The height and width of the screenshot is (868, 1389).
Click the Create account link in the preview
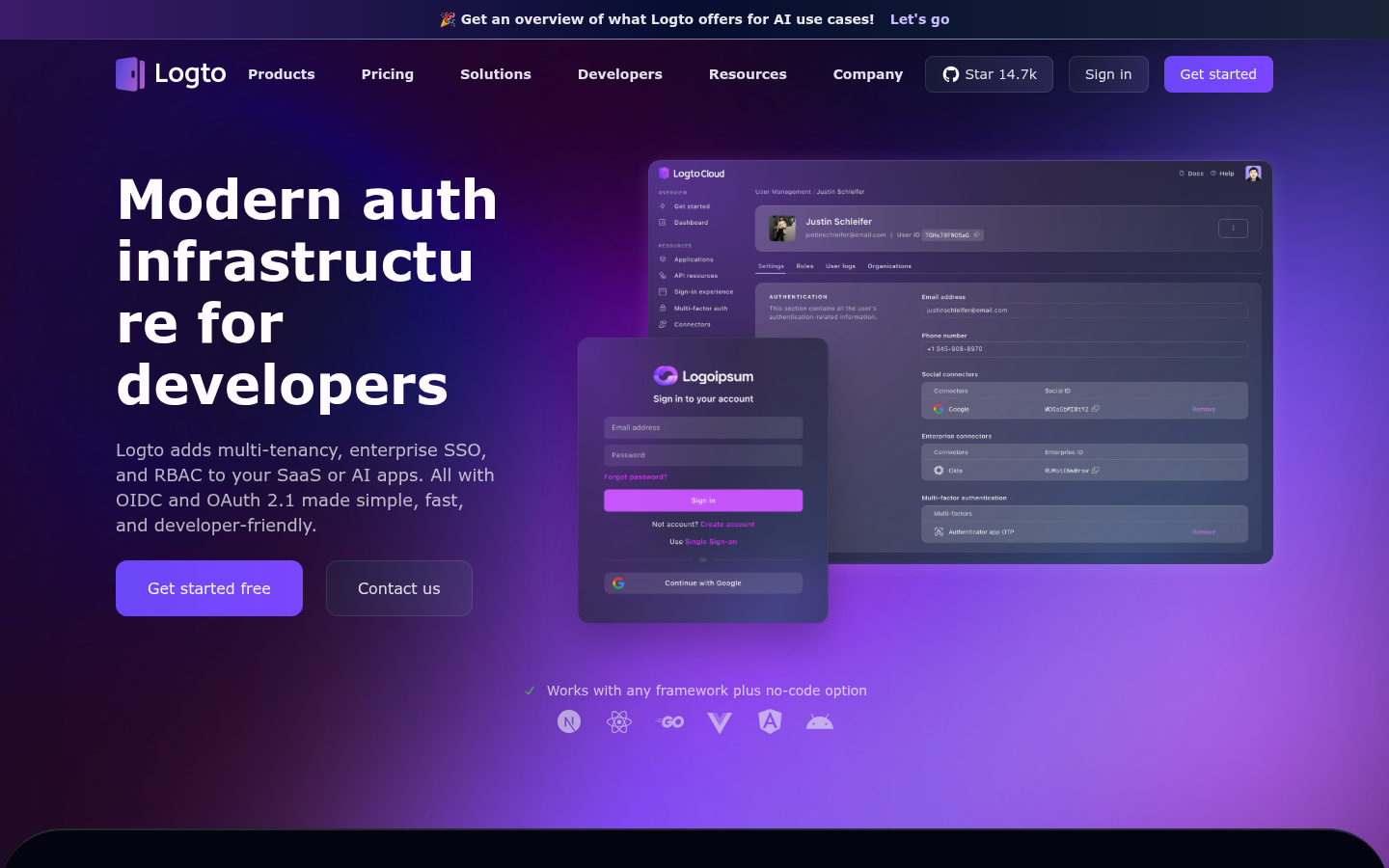click(727, 525)
